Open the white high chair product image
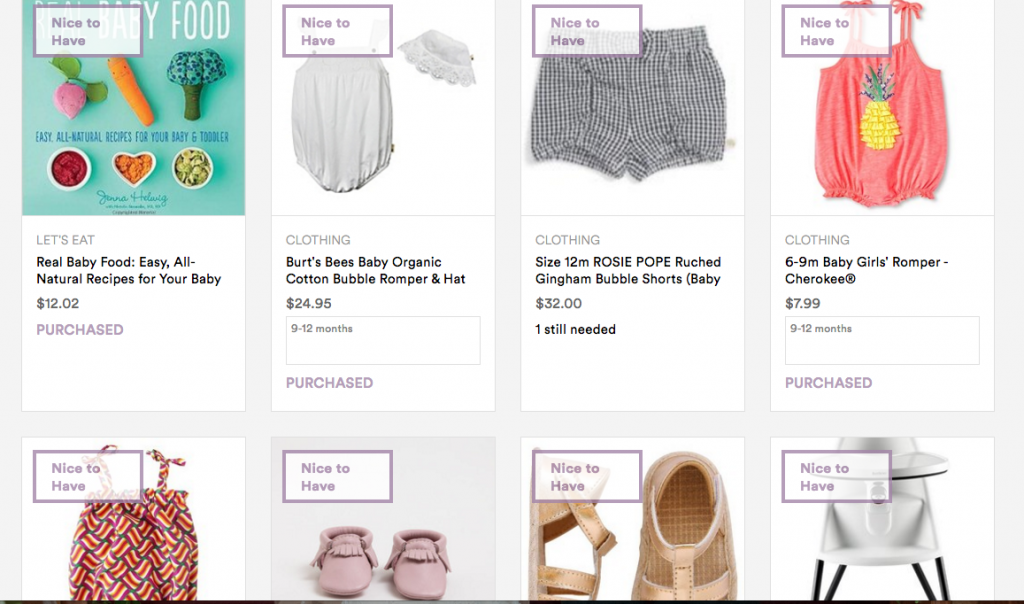This screenshot has width=1024, height=604. 882,519
